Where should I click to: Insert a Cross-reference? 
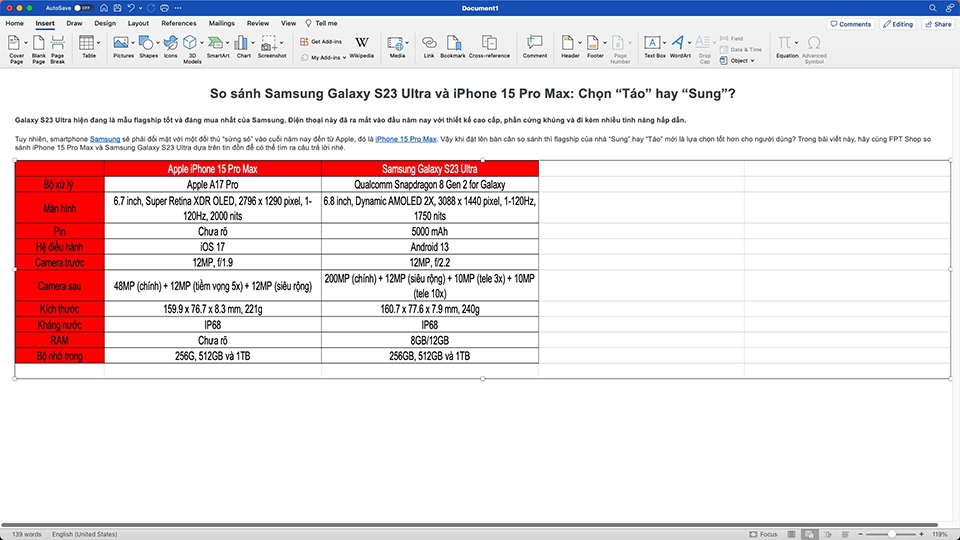tap(489, 47)
